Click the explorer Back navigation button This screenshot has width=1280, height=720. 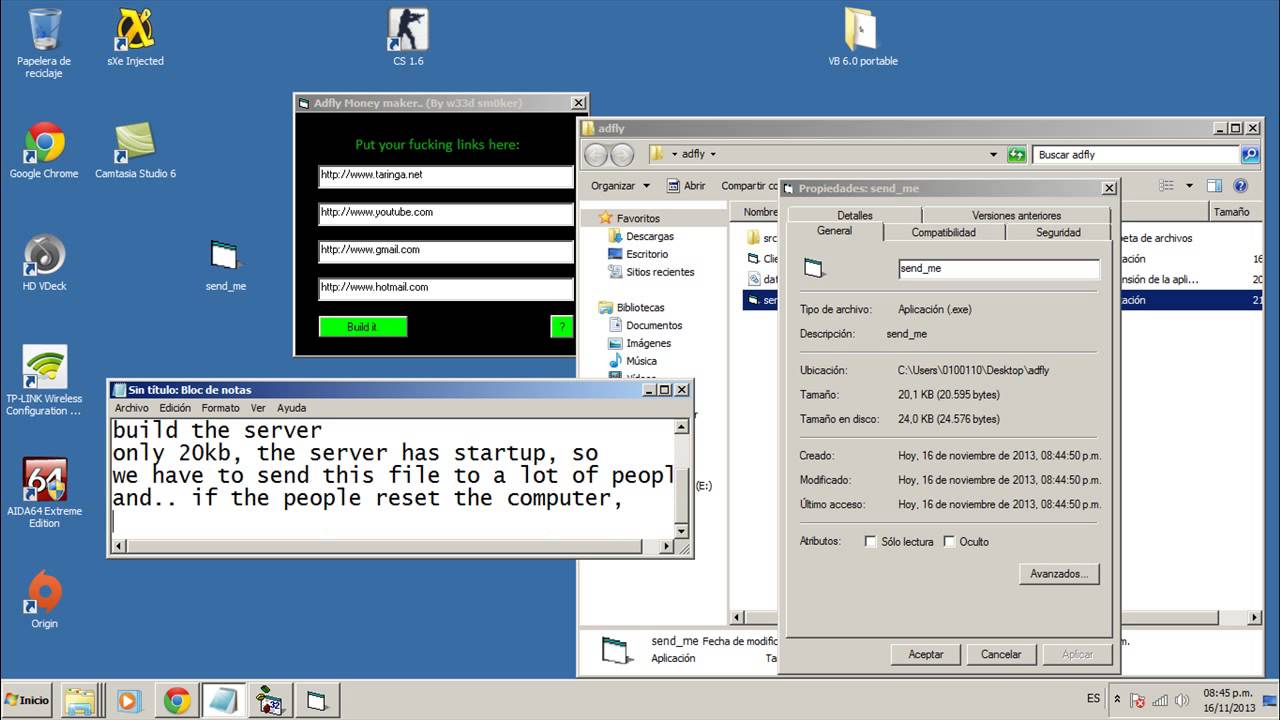coord(596,155)
